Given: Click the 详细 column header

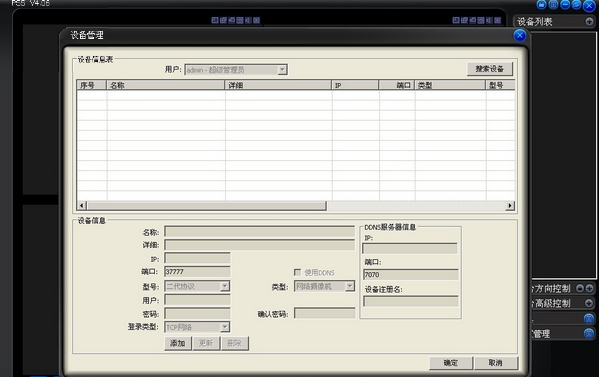Looking at the screenshot, I should [x=278, y=85].
